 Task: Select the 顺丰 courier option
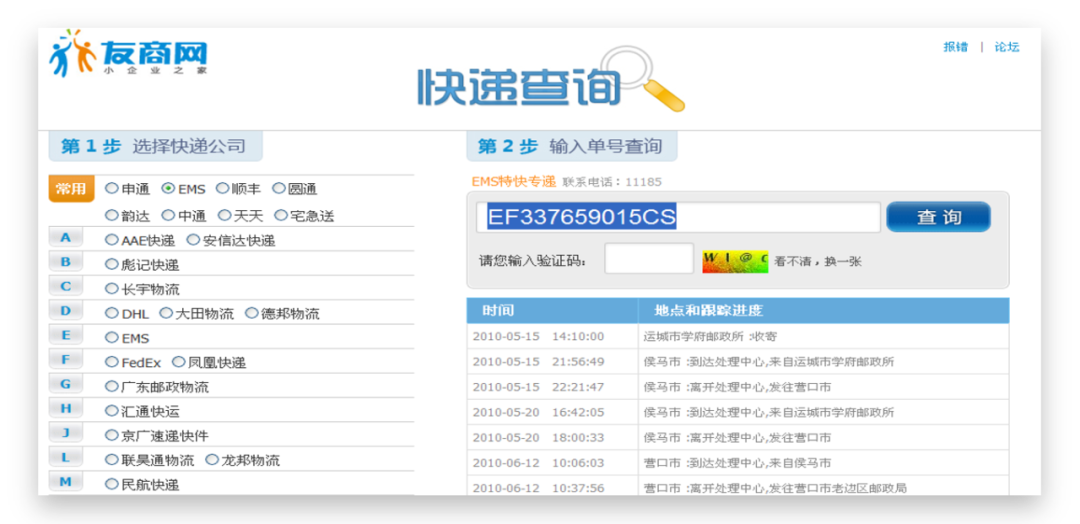coord(222,188)
